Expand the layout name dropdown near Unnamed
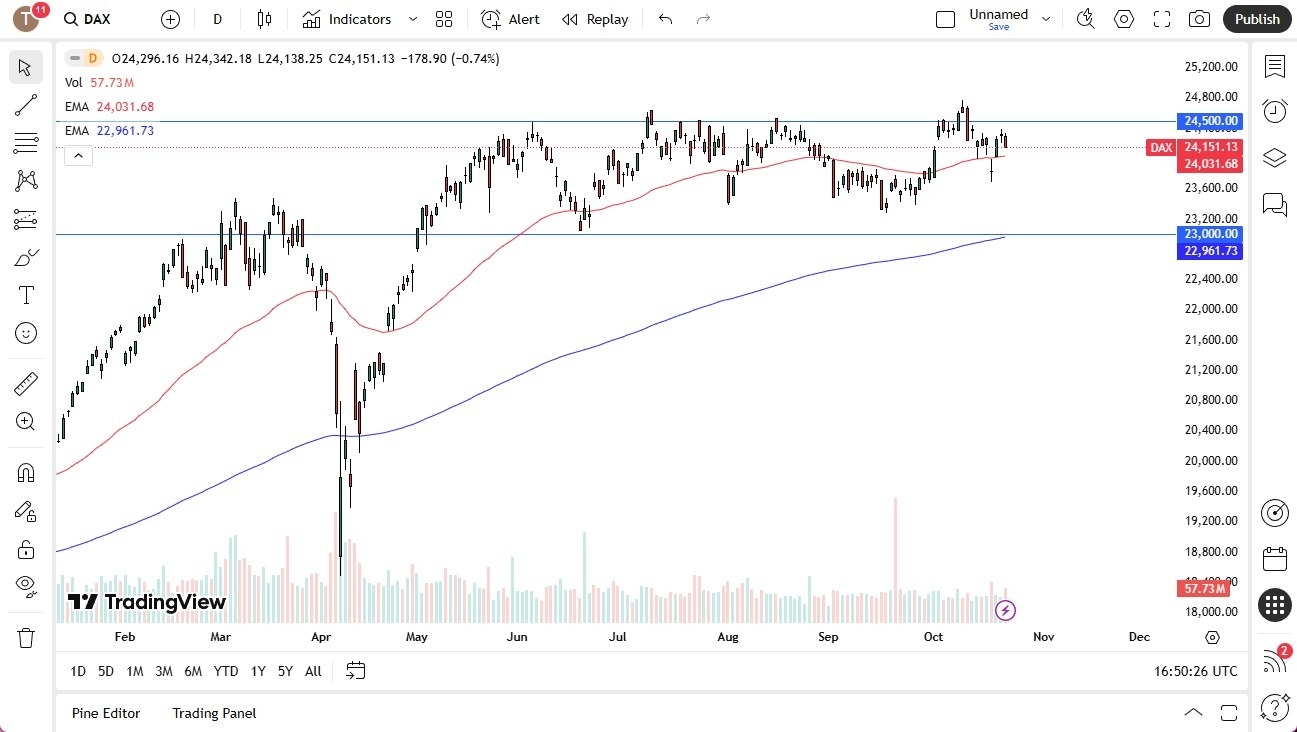 point(1046,17)
